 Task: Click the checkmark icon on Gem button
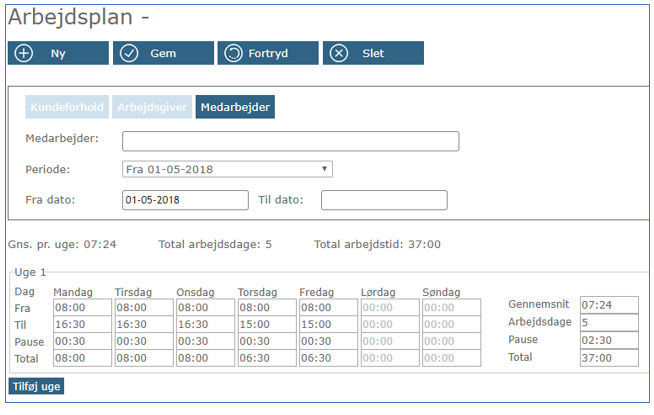pos(129,53)
